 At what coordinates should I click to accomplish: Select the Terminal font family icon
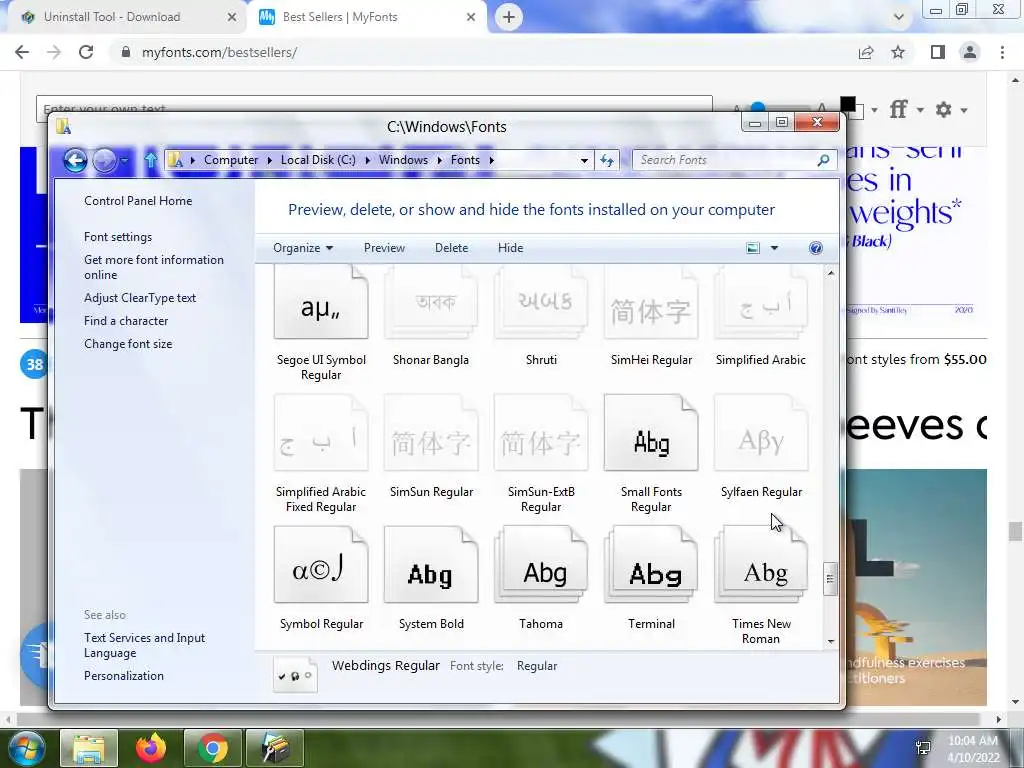[651, 565]
